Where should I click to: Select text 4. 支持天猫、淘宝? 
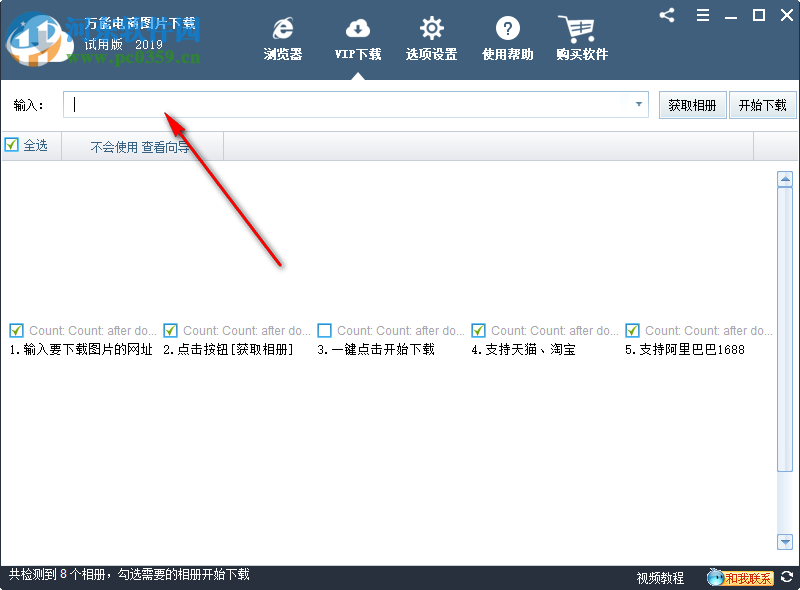coord(523,350)
